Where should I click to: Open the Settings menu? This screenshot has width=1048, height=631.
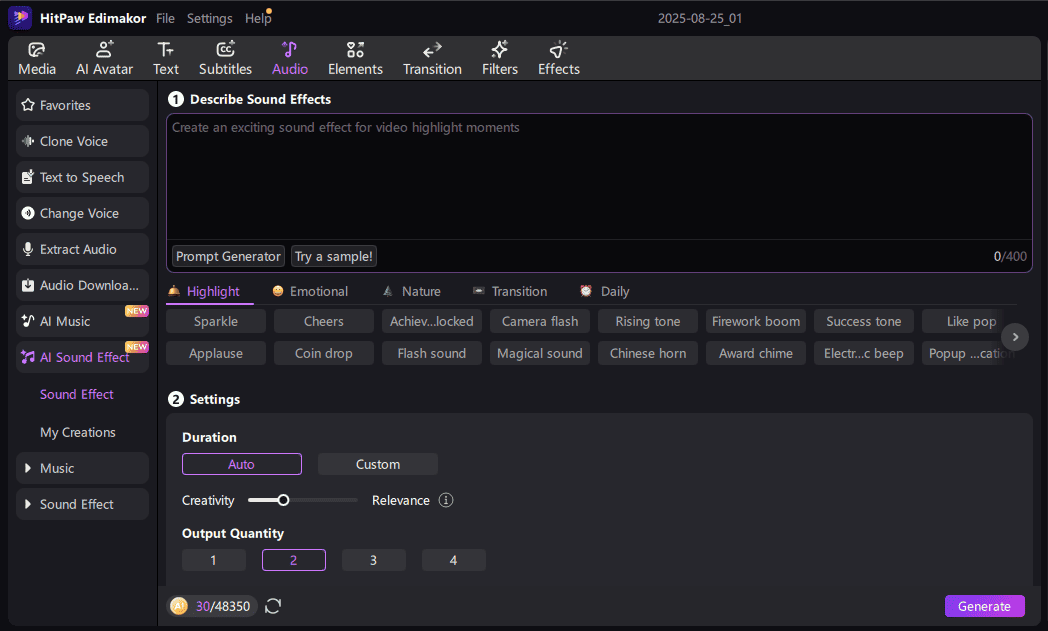pos(209,19)
